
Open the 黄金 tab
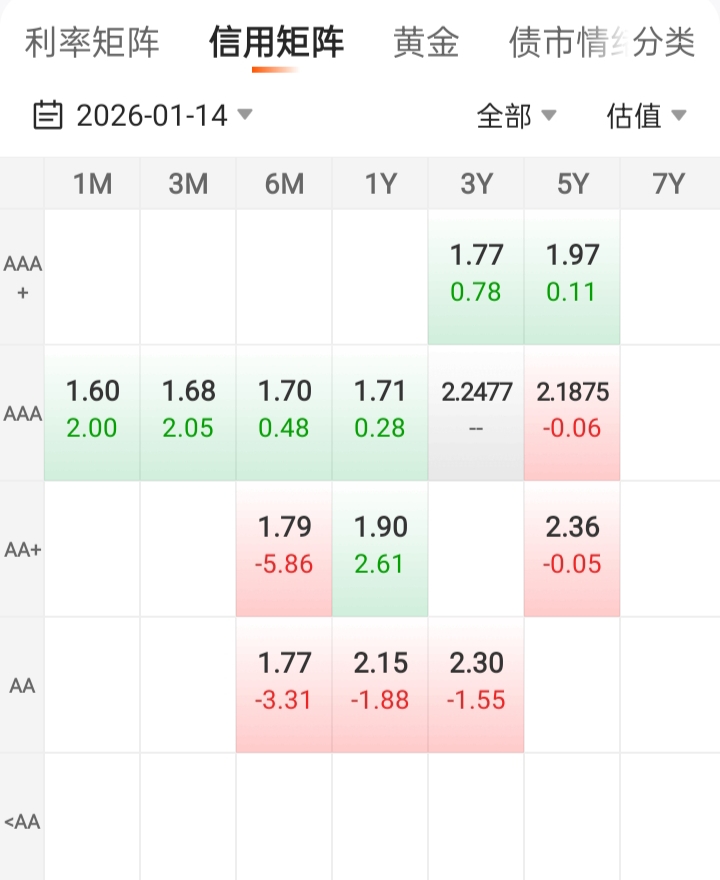pos(426,44)
